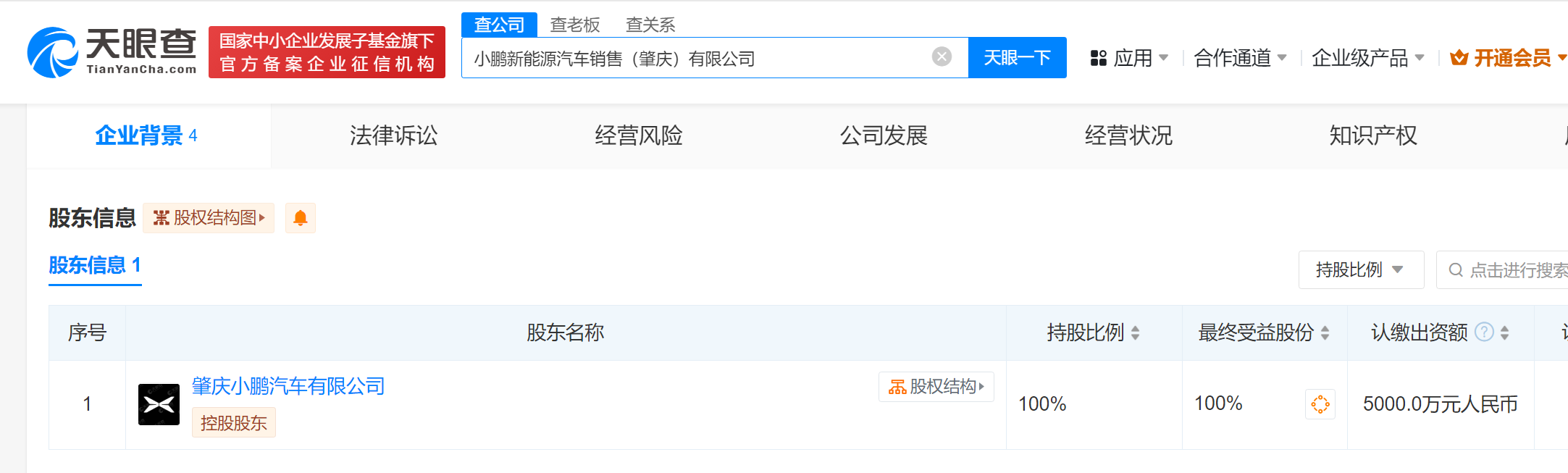Expand the 合作通道 dropdown
Screen dimensions: 1568x473
(x=1240, y=58)
